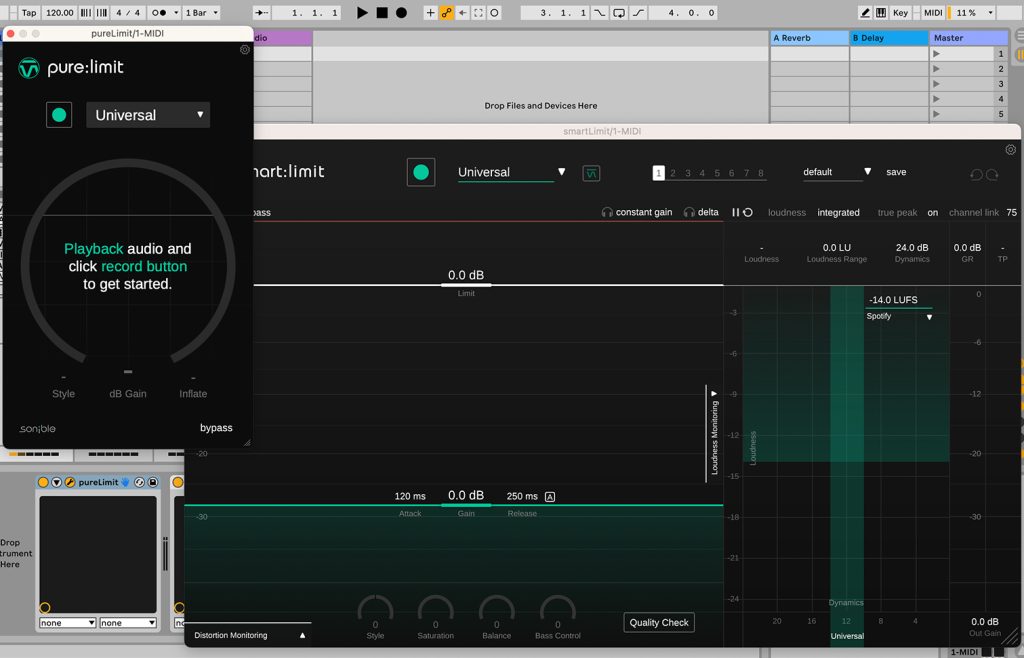Viewport: 1024px width, 658px height.
Task: Click the Play button in Live's transport bar
Action: [x=361, y=13]
